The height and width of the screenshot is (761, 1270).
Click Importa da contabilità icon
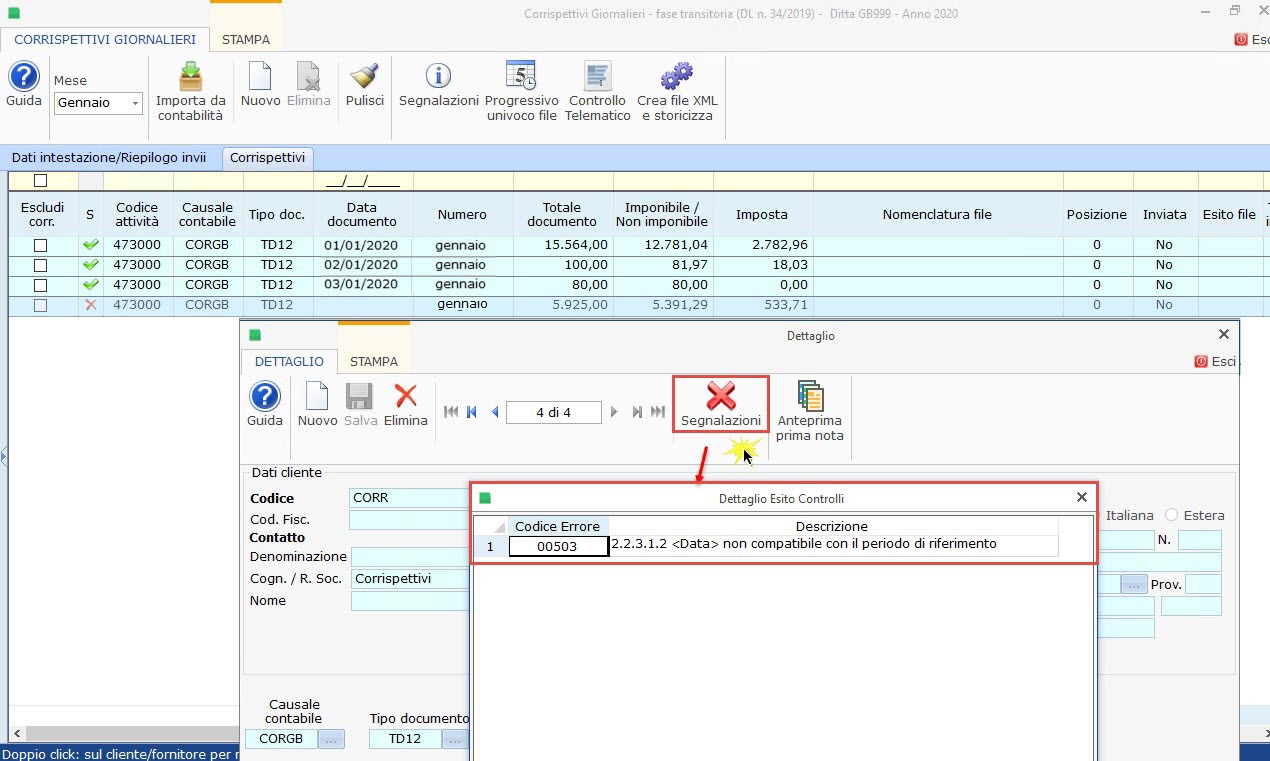(x=190, y=92)
